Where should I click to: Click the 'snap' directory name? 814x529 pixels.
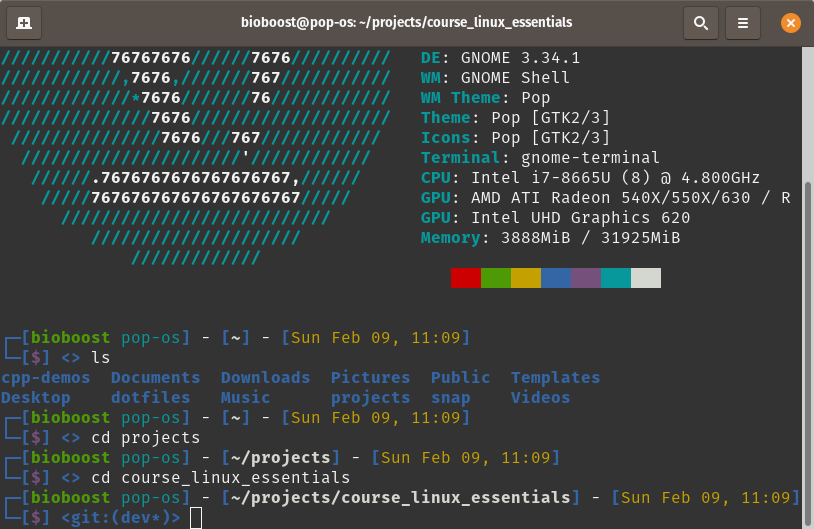tap(451, 399)
